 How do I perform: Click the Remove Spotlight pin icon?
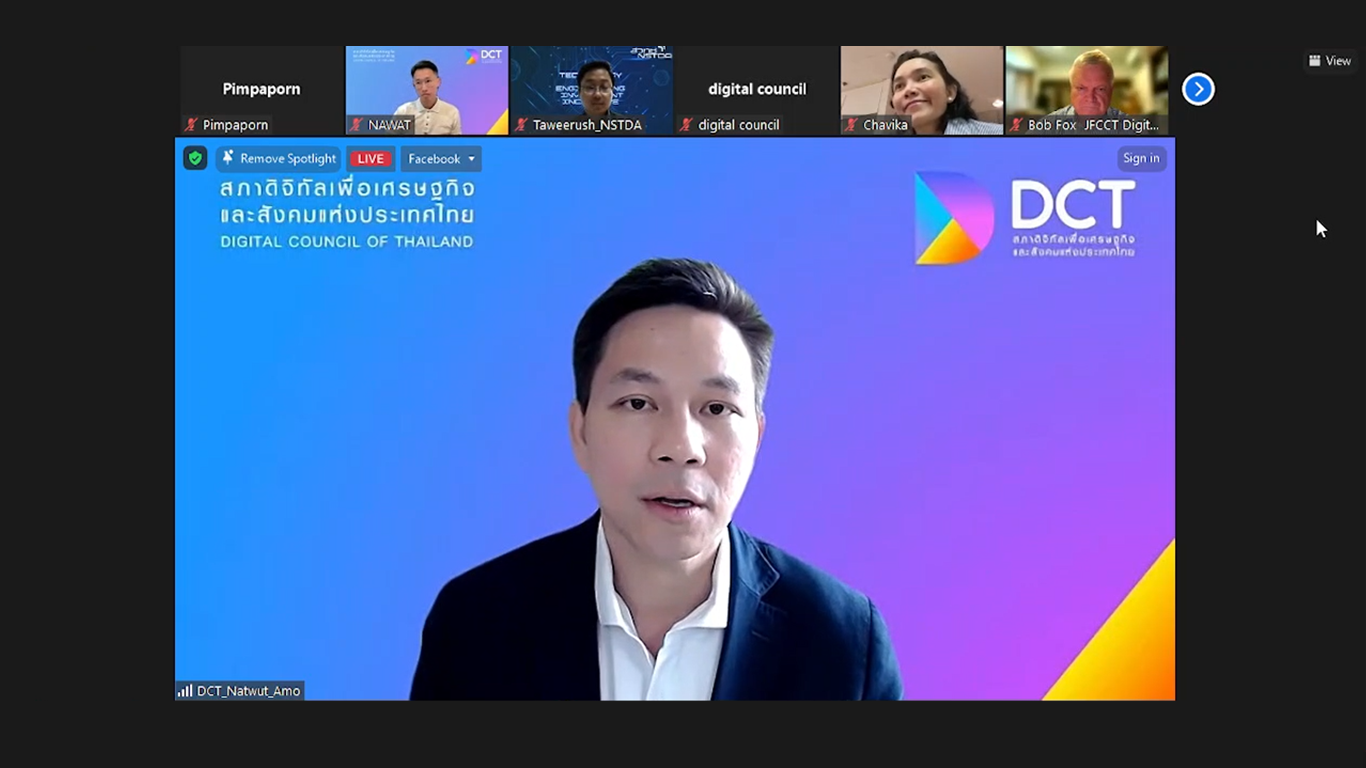pyautogui.click(x=228, y=158)
